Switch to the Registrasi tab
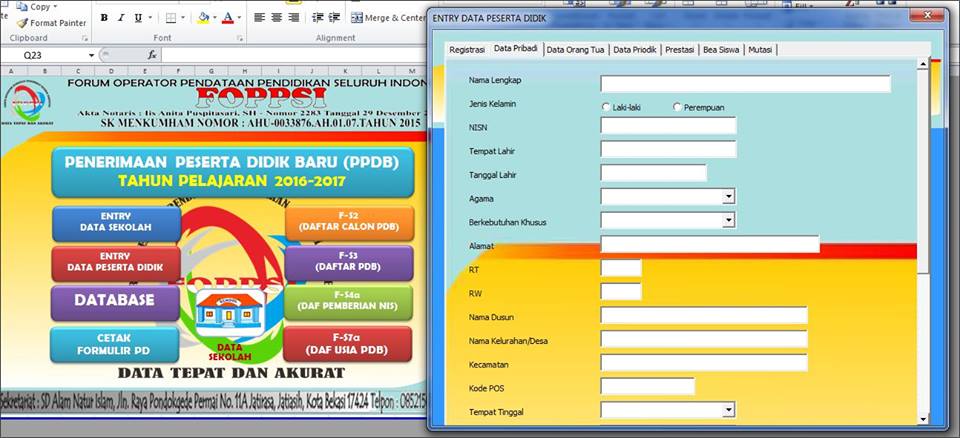Viewport: 960px width, 438px height. coord(467,50)
